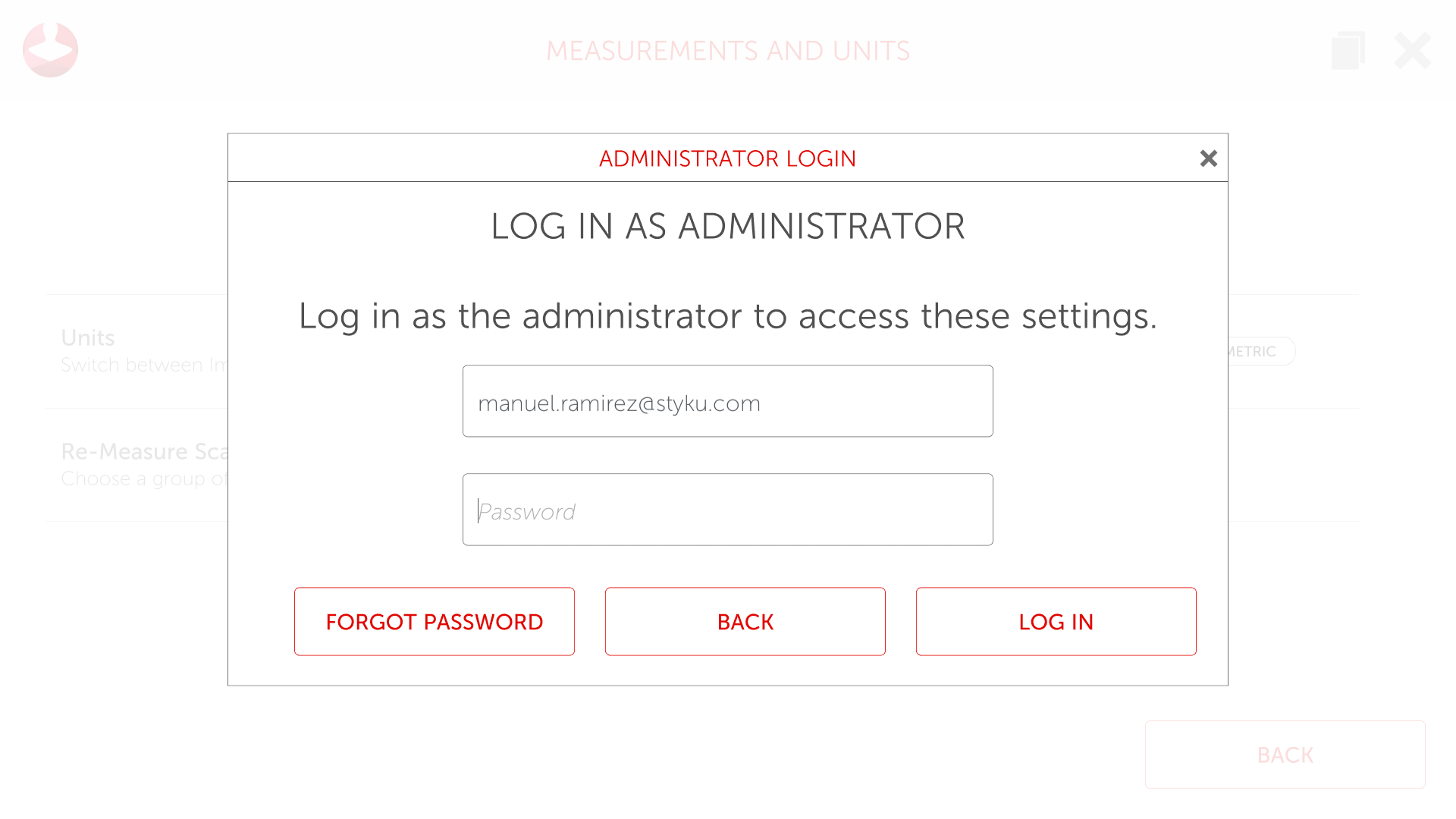Click the copy pages icon in header

click(1348, 50)
